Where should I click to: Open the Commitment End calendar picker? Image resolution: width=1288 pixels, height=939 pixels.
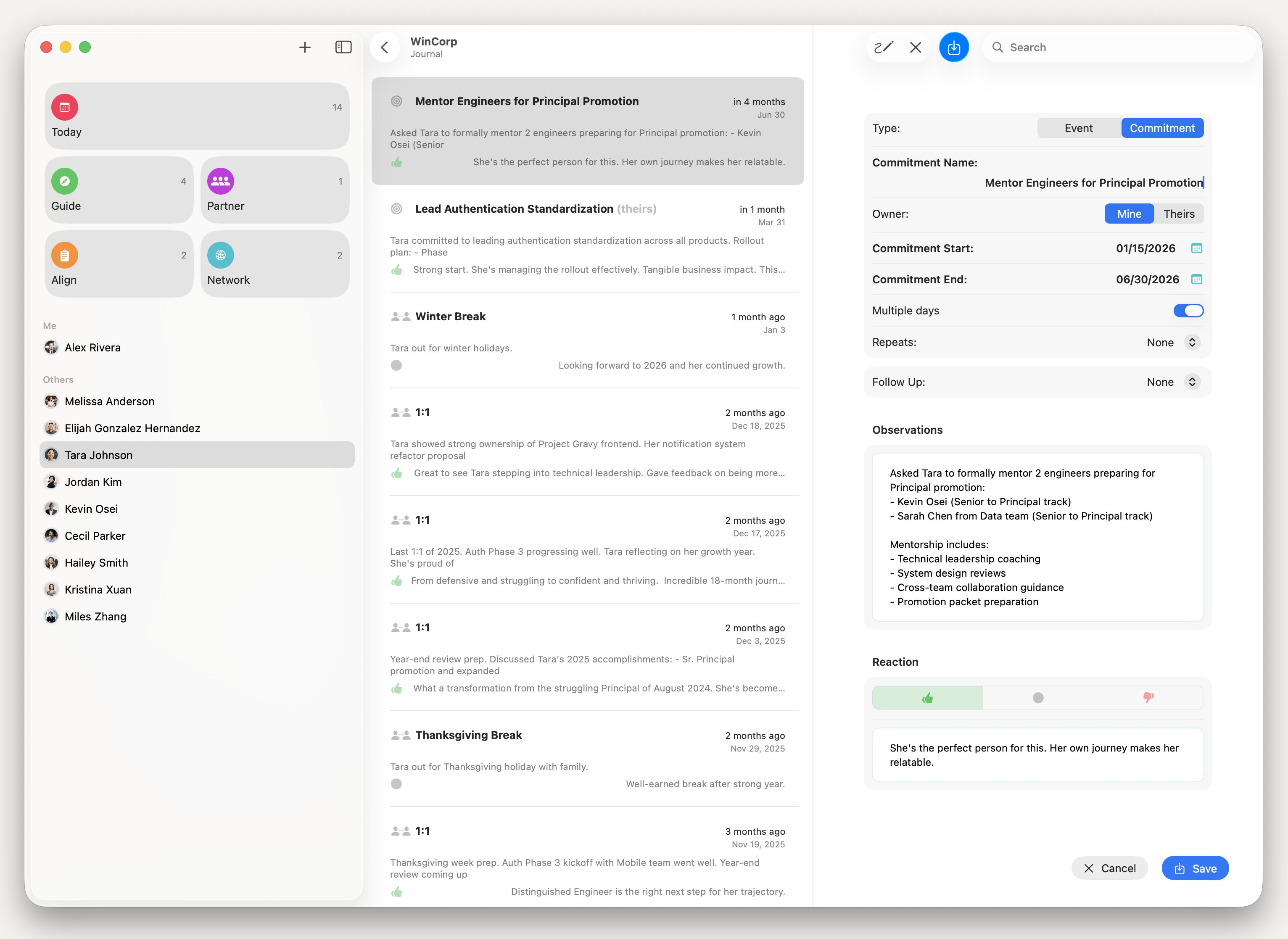click(x=1196, y=280)
